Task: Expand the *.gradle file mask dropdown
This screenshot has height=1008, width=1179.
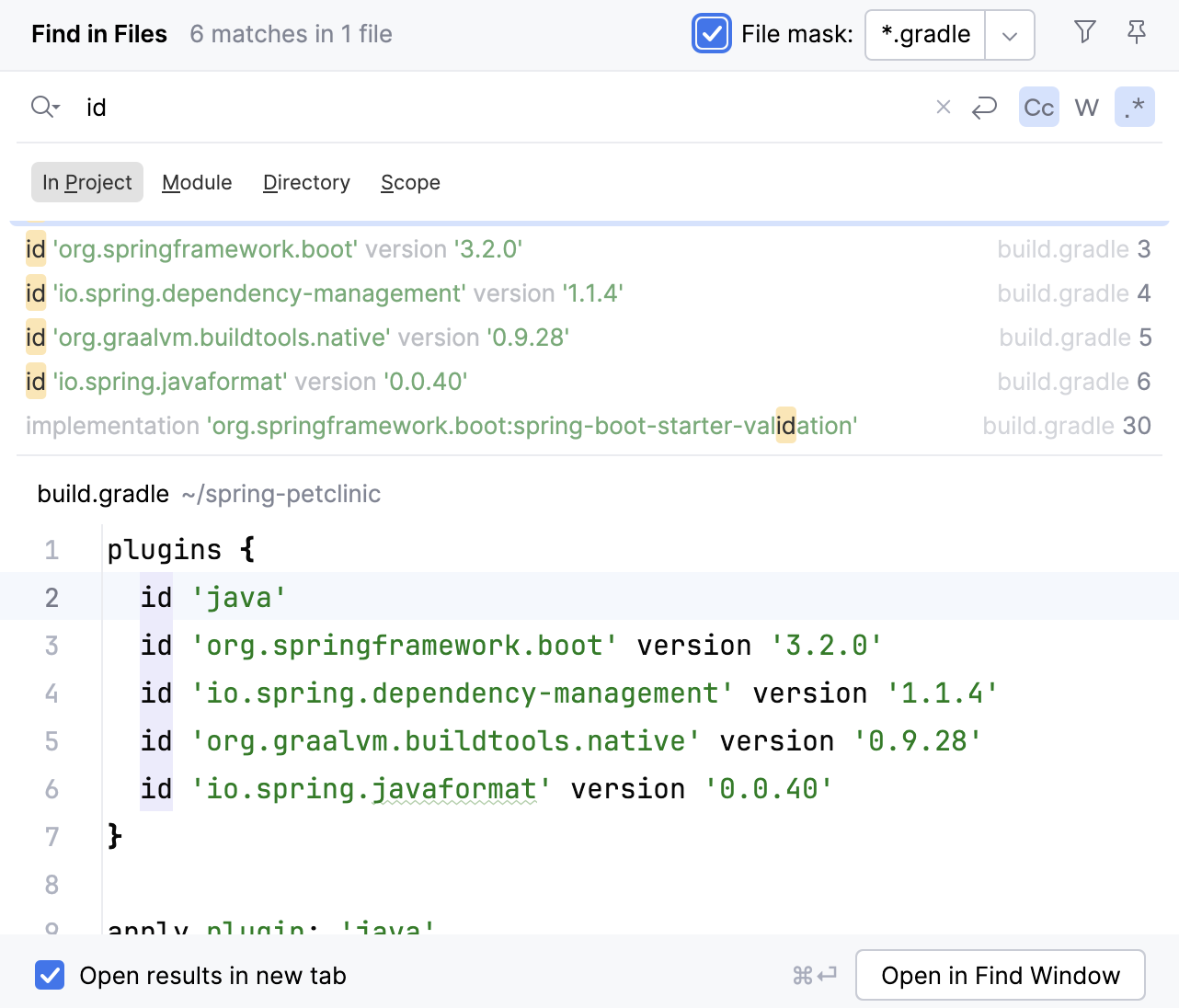Action: (1009, 35)
